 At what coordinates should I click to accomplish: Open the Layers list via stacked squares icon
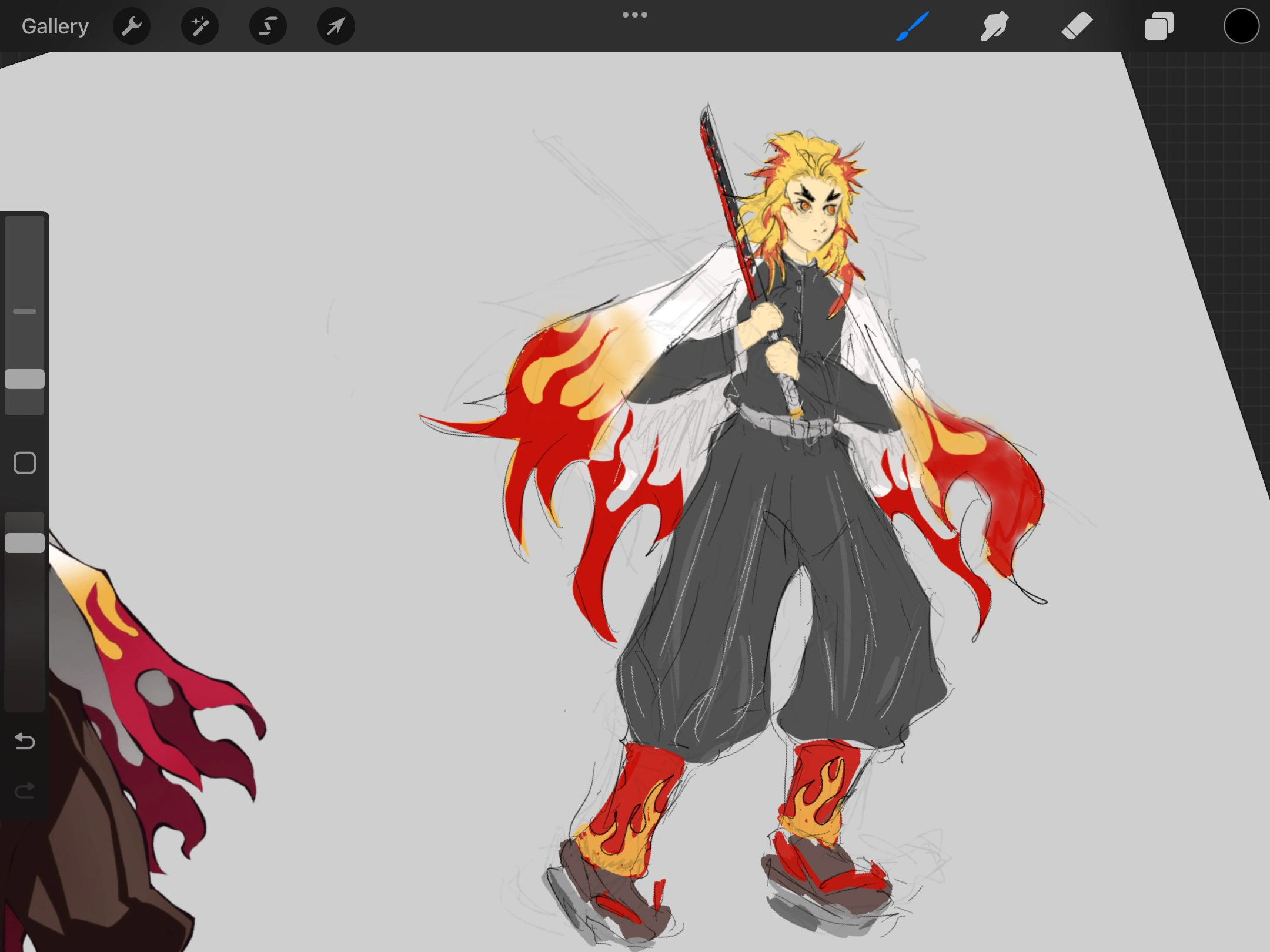1159,26
